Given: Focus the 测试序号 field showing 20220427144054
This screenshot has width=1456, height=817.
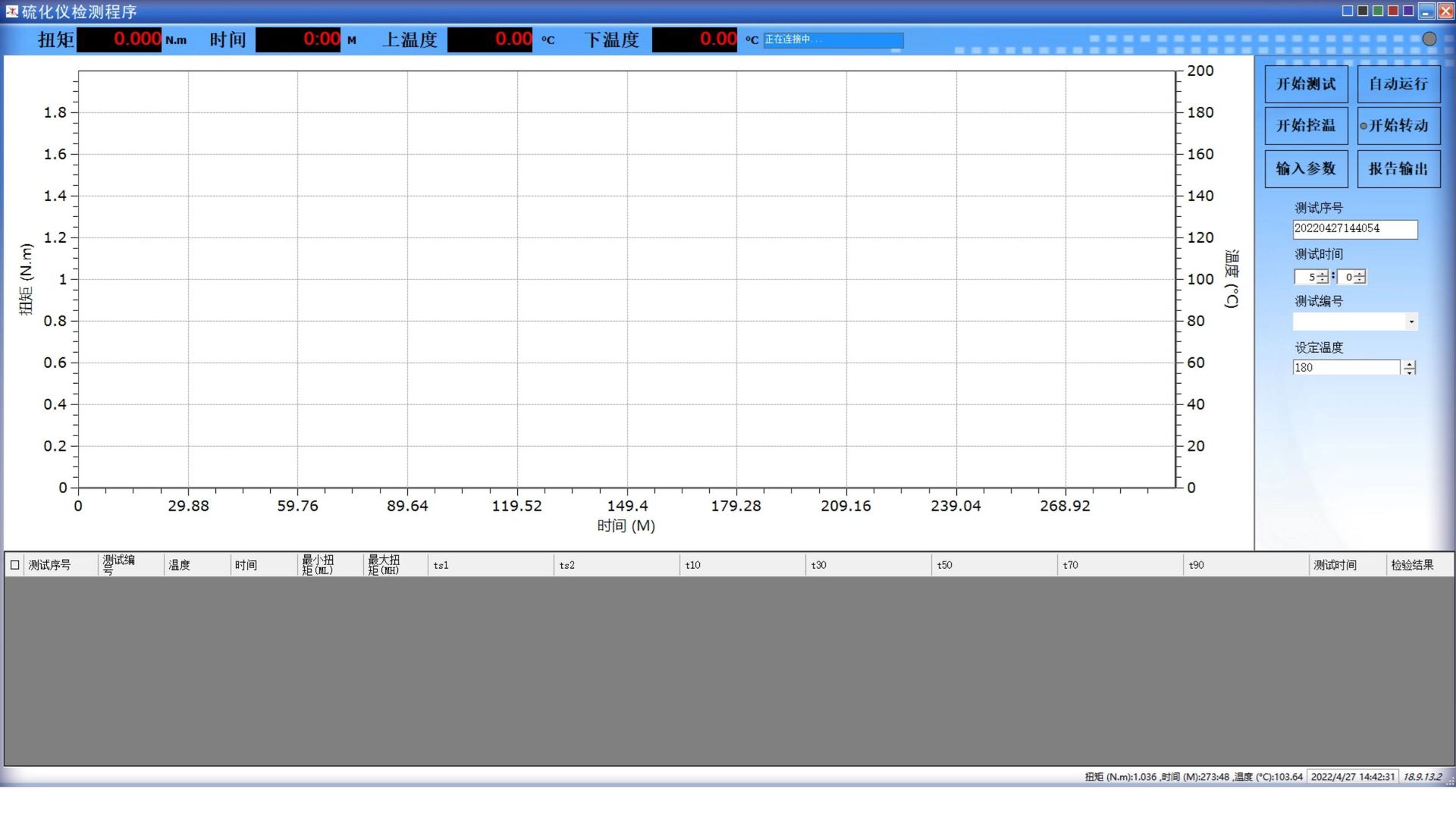Looking at the screenshot, I should [x=1354, y=229].
